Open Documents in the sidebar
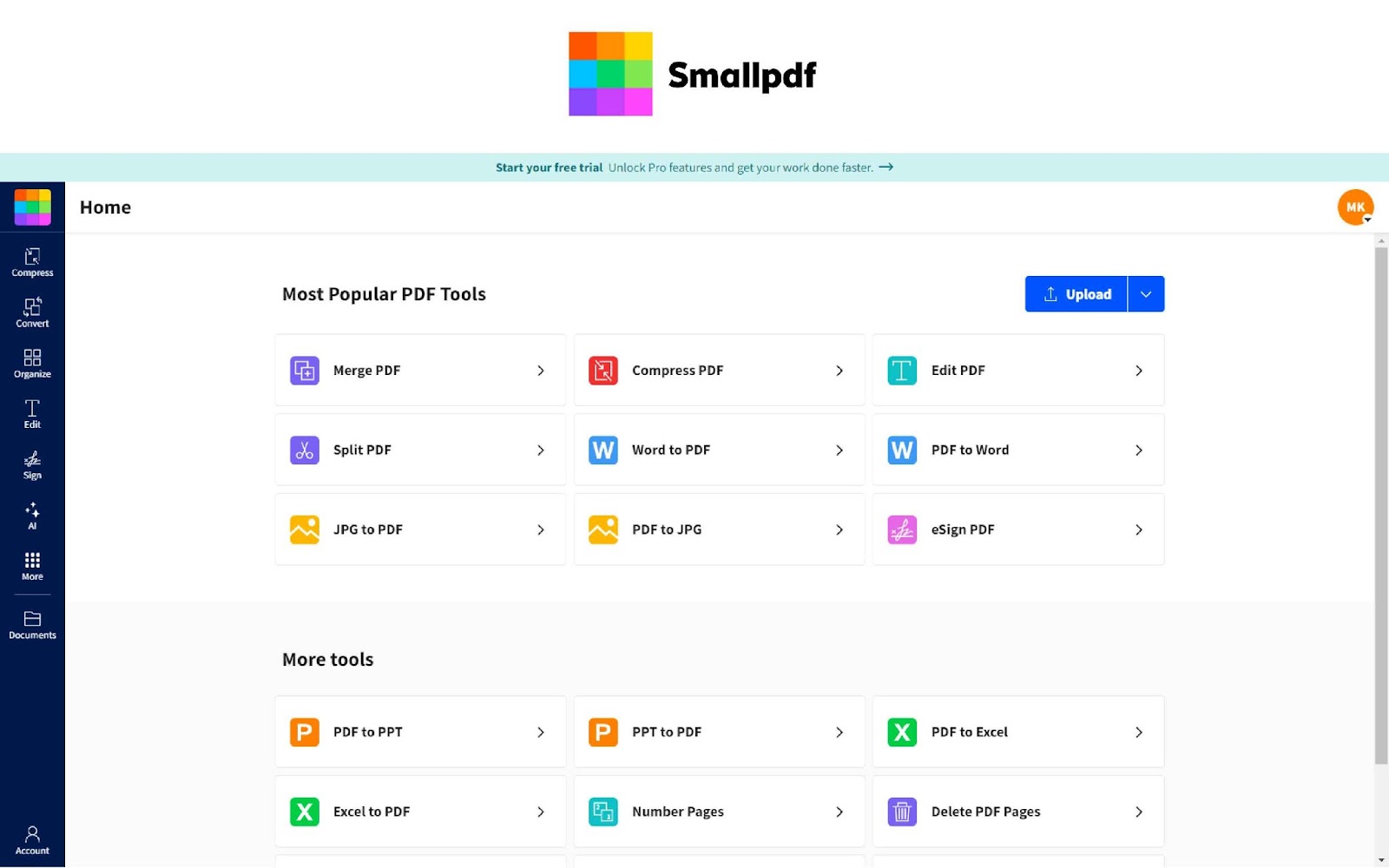Image resolution: width=1389 pixels, height=868 pixels. (32, 625)
